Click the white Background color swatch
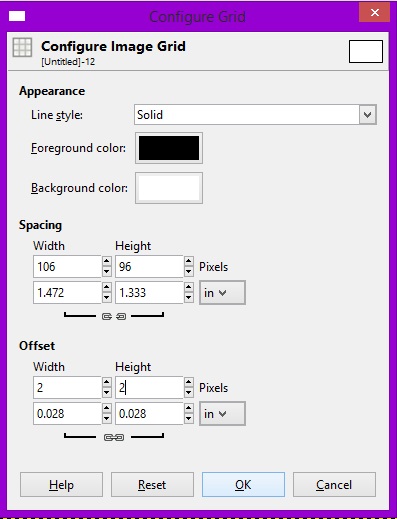397x519 pixels. [169, 188]
